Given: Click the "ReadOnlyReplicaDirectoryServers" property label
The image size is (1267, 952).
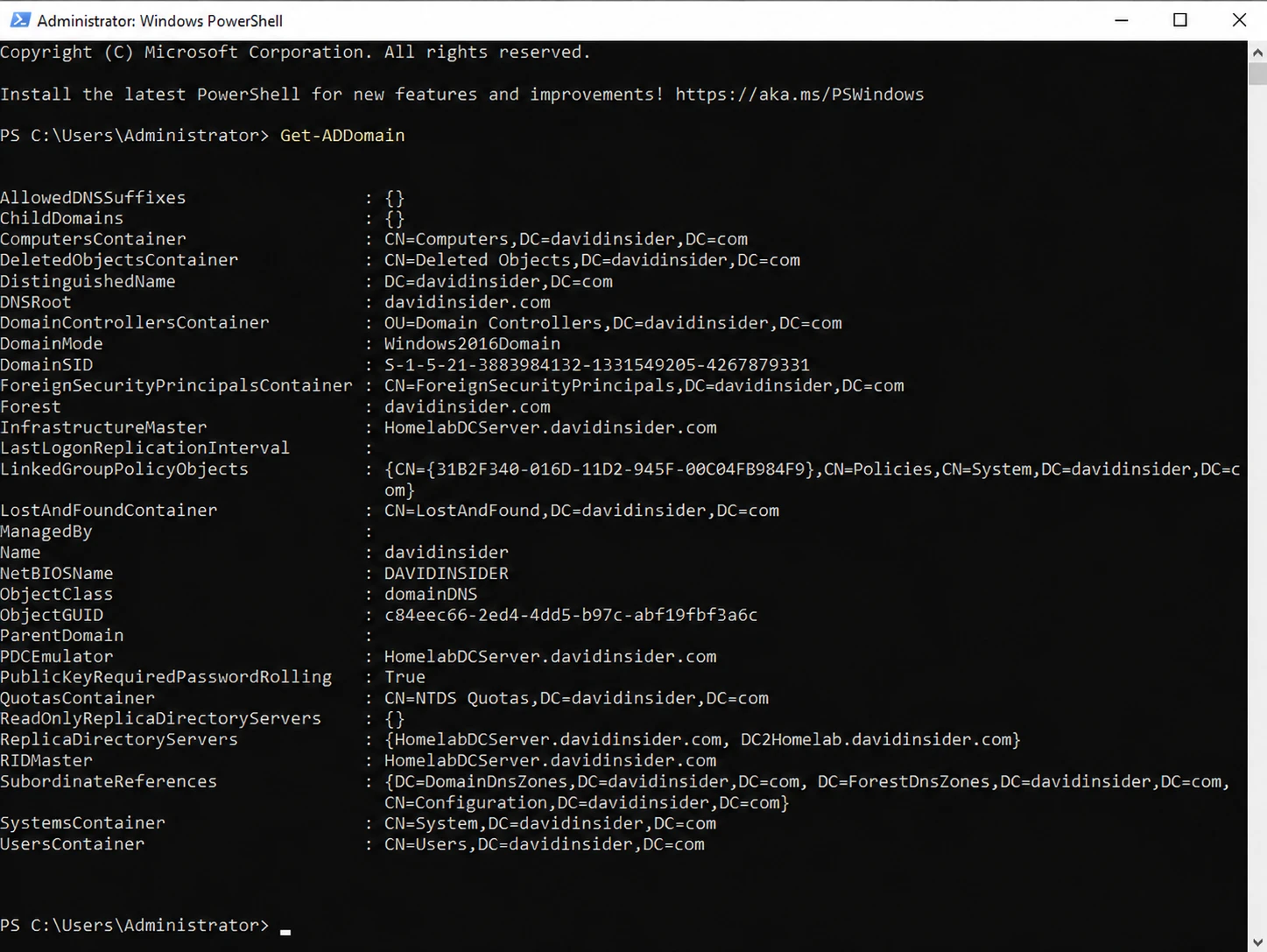Looking at the screenshot, I should pyautogui.click(x=160, y=718).
